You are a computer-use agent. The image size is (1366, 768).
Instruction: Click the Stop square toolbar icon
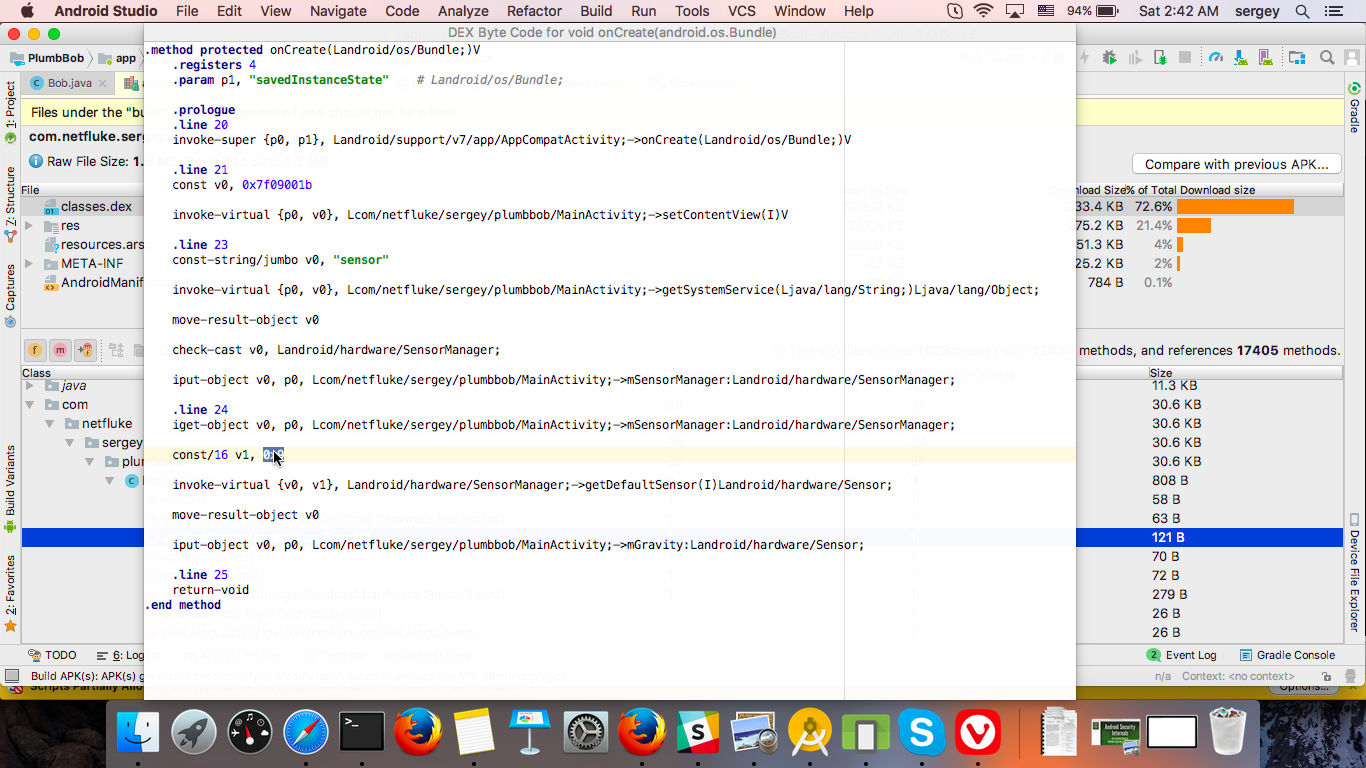(x=1185, y=58)
